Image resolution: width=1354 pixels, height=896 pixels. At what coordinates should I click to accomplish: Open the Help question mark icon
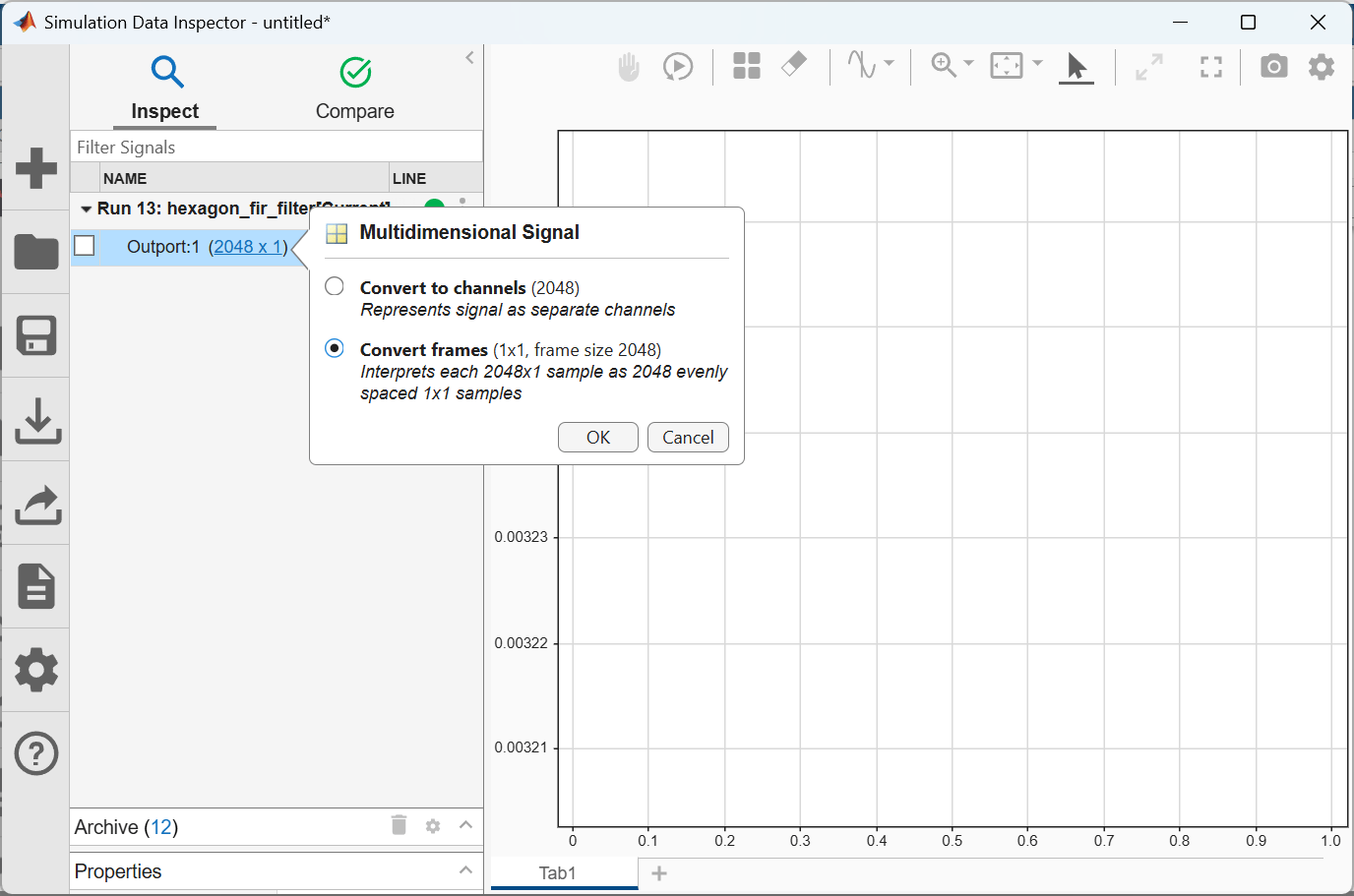point(36,753)
